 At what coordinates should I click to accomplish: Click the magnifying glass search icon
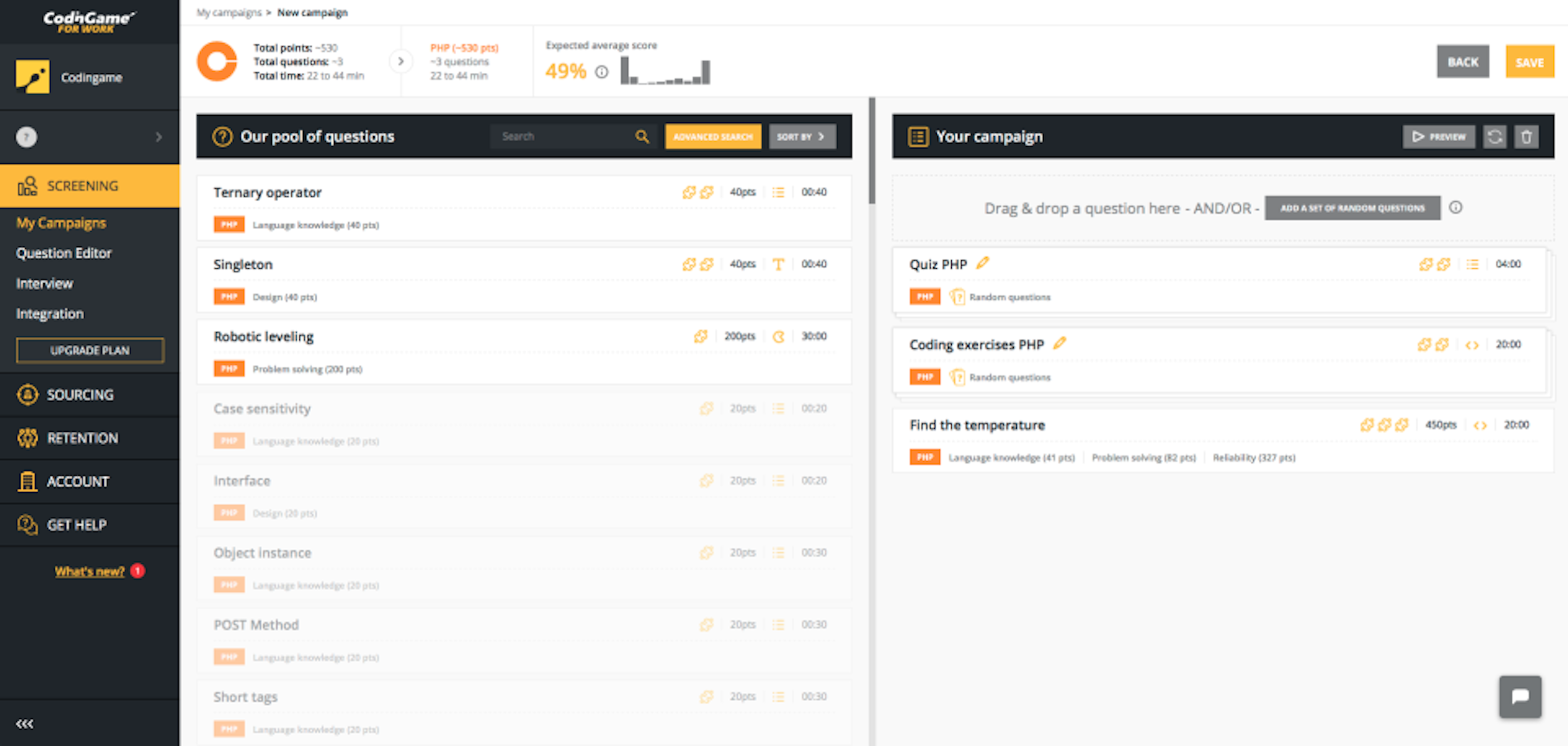point(642,136)
